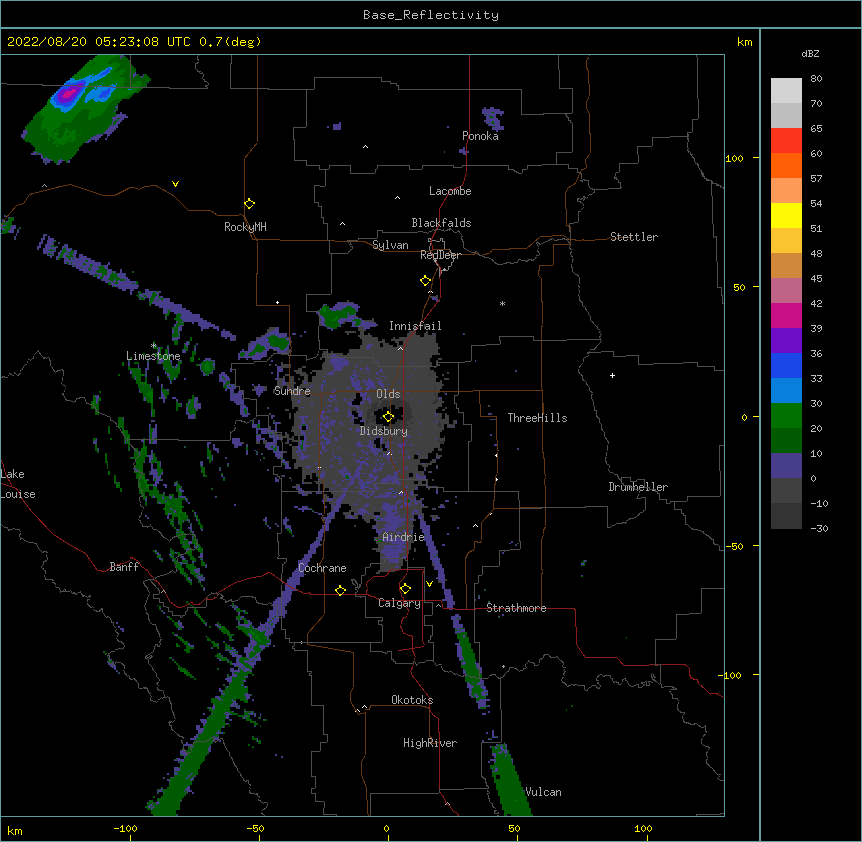Image resolution: width=862 pixels, height=842 pixels.
Task: Click the yellow diamond marker above Calgary label
Action: [x=405, y=589]
